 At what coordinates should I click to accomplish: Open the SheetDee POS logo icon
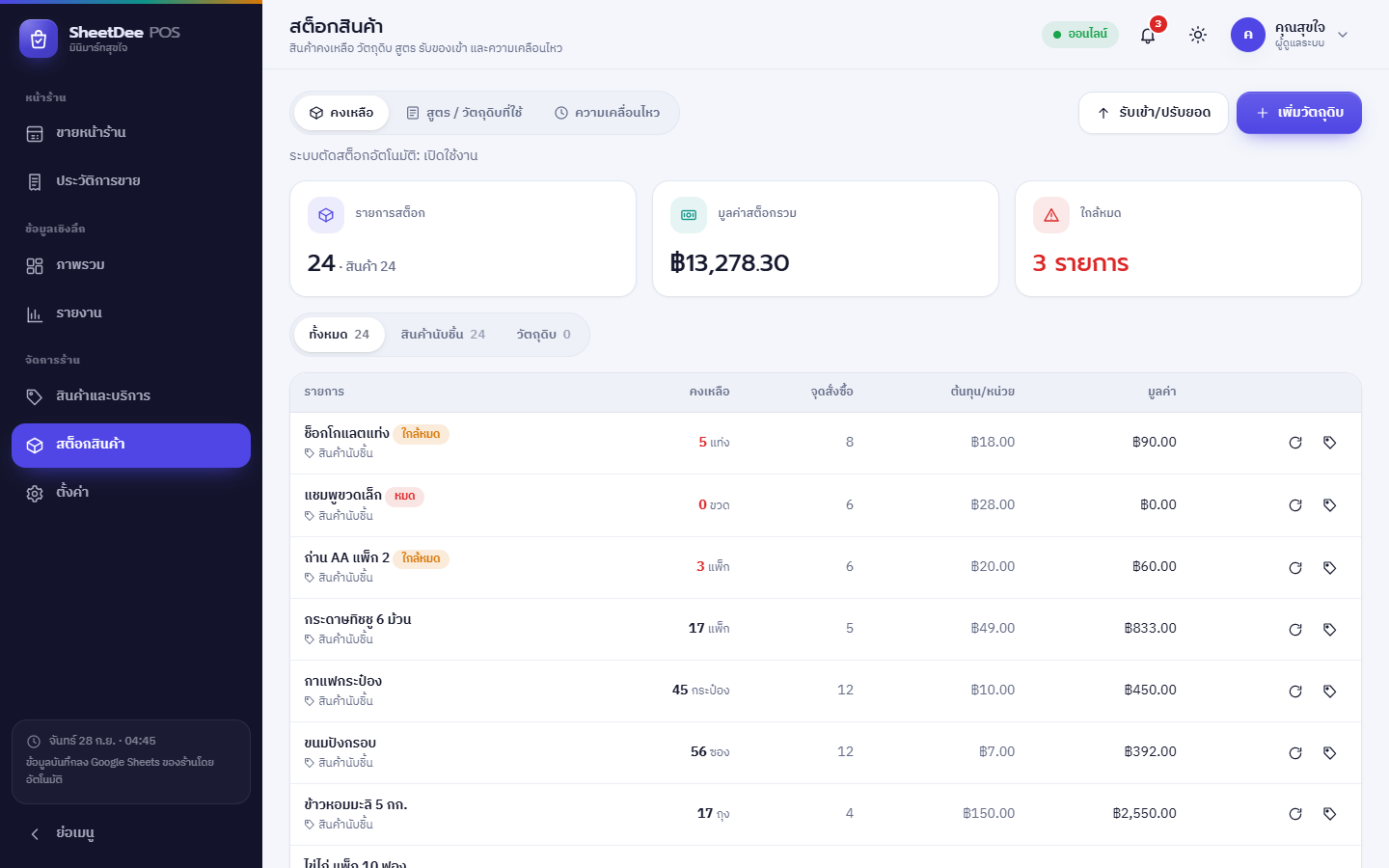click(x=39, y=39)
